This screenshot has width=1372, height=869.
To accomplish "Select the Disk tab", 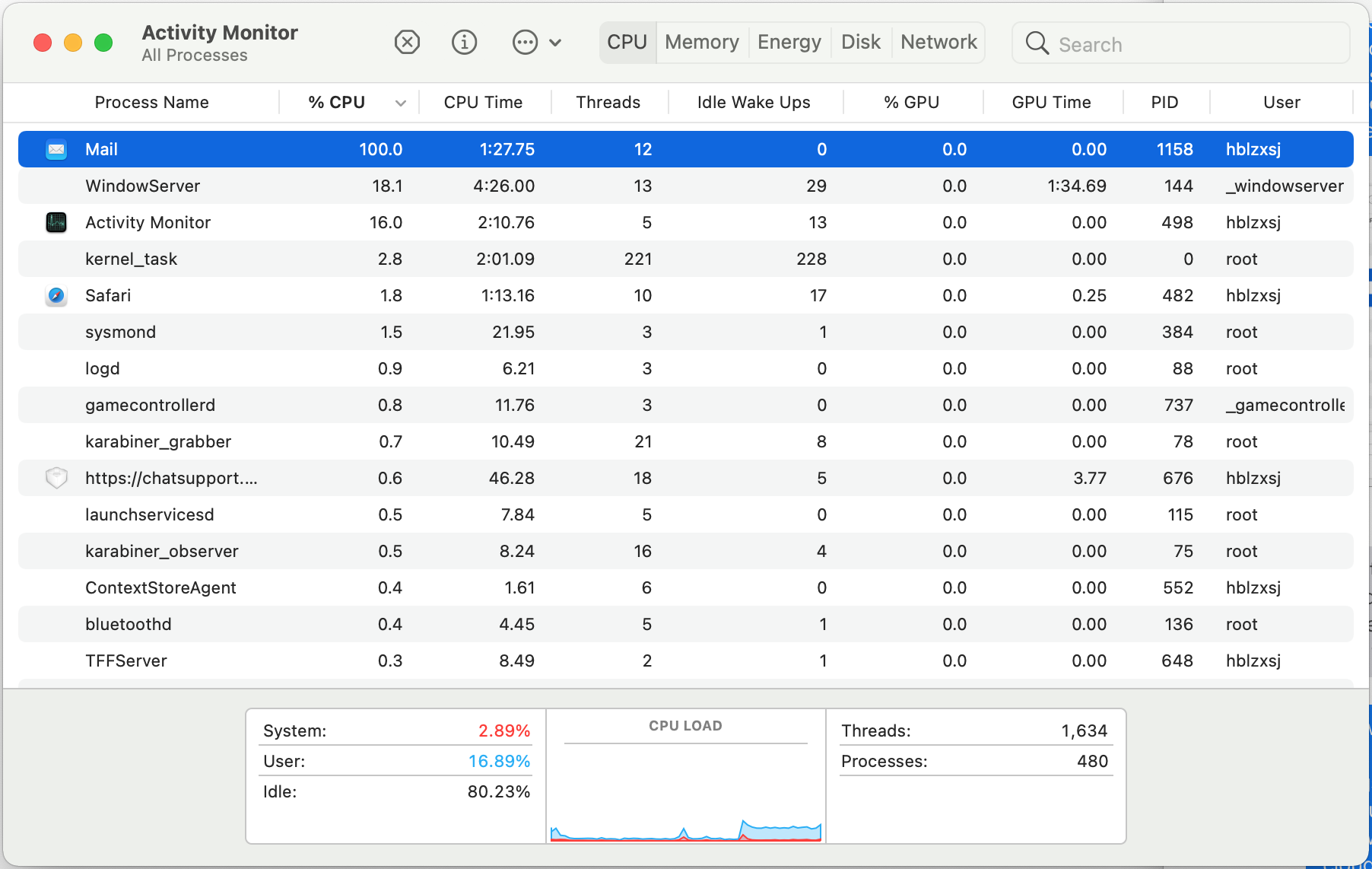I will (861, 42).
